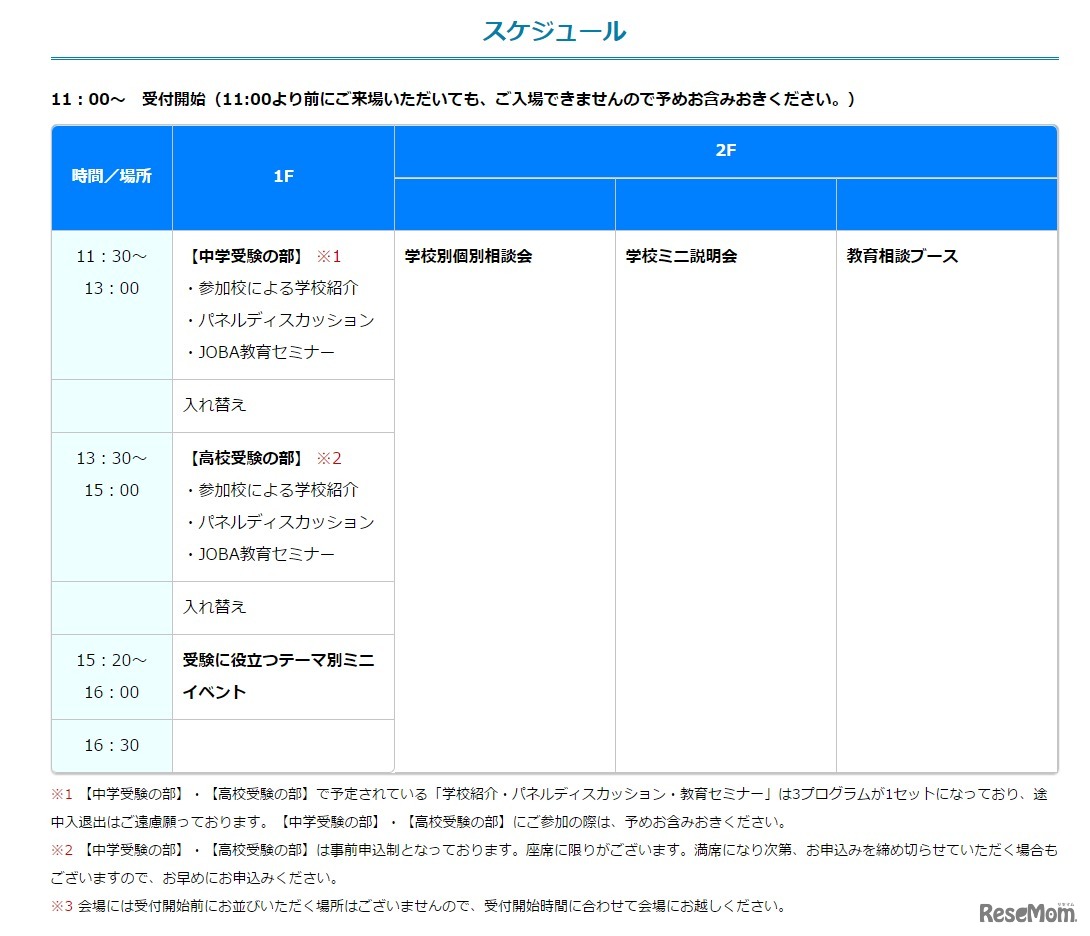Screen dimensions: 1090x936
Task: Select the 学校ミニ説明会 cell
Action: 684,256
